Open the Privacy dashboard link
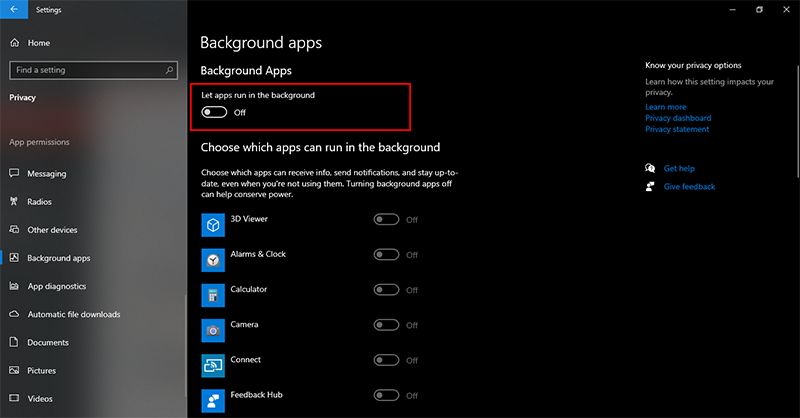The height and width of the screenshot is (418, 800). click(x=678, y=118)
